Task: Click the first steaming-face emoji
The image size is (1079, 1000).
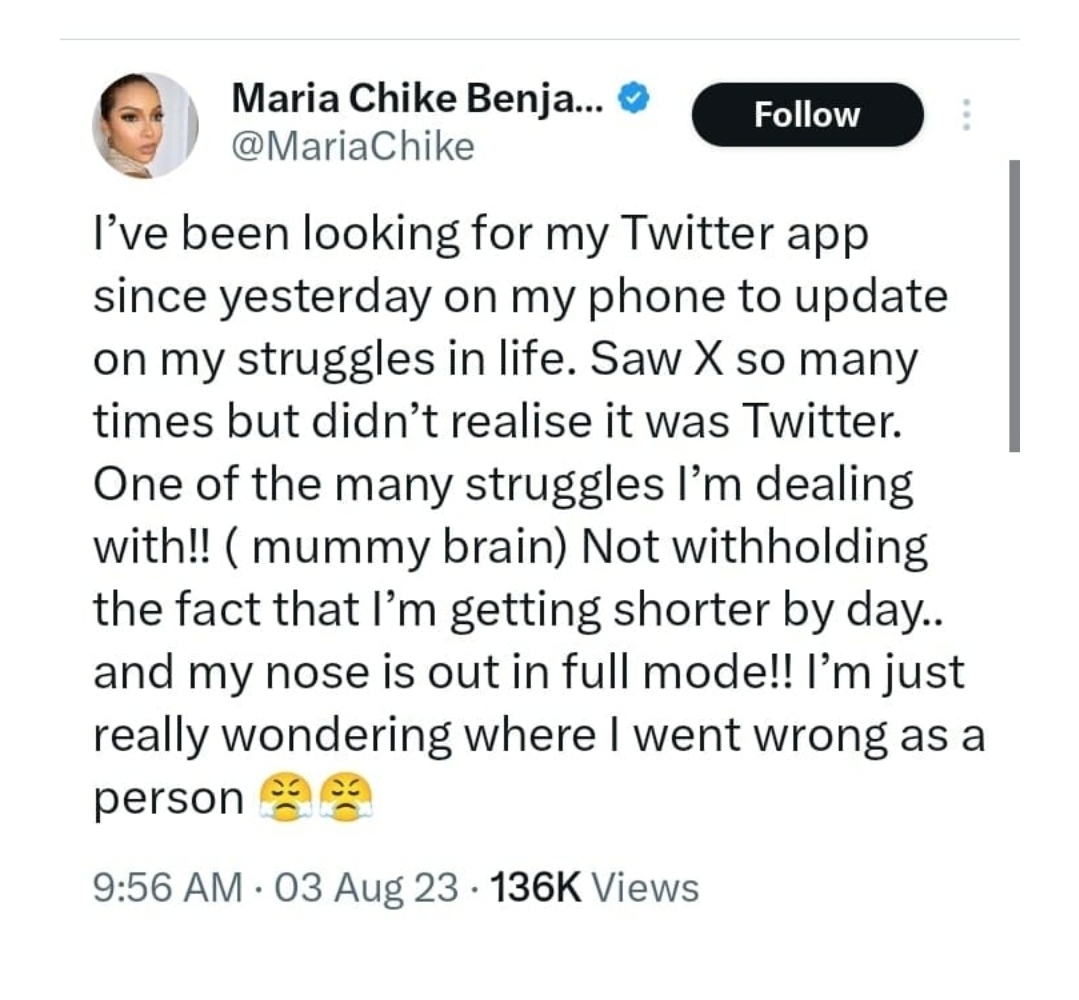Action: pos(286,798)
